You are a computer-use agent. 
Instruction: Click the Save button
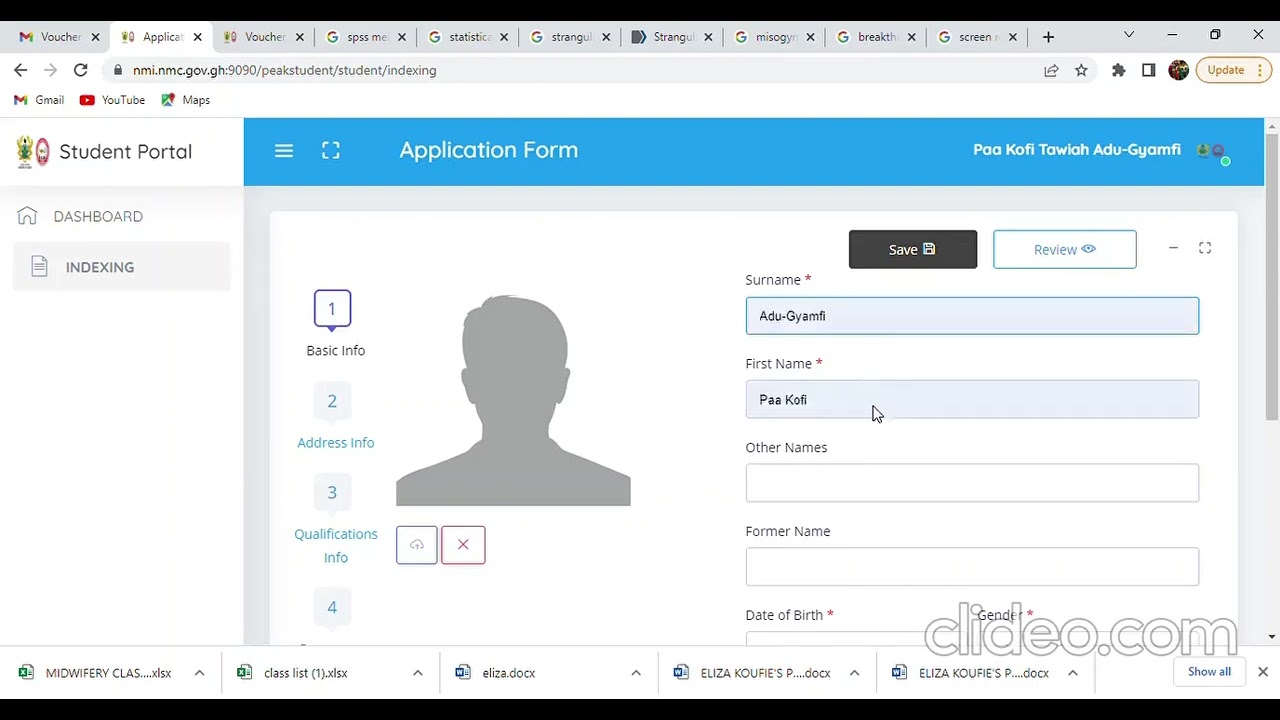click(913, 249)
